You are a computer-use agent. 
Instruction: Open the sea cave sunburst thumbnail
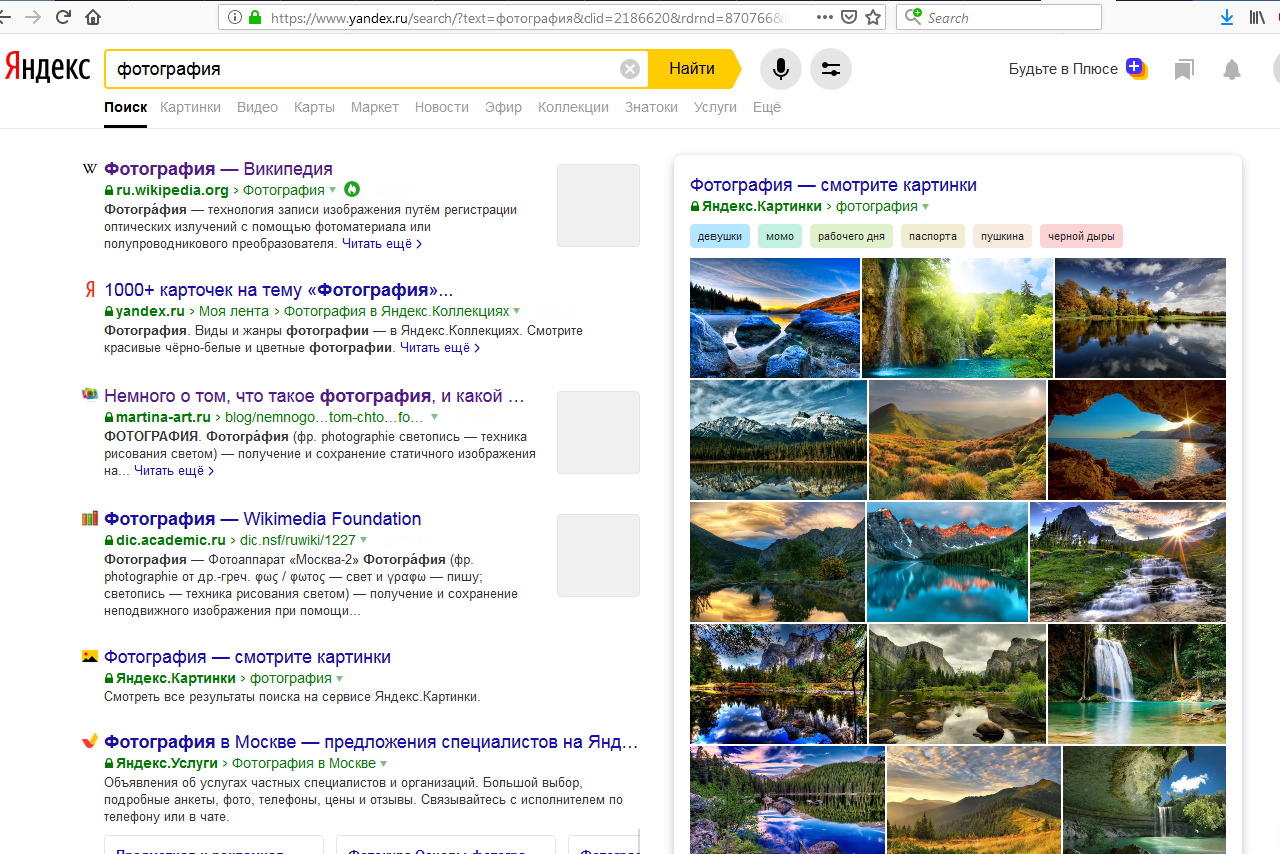(1137, 440)
